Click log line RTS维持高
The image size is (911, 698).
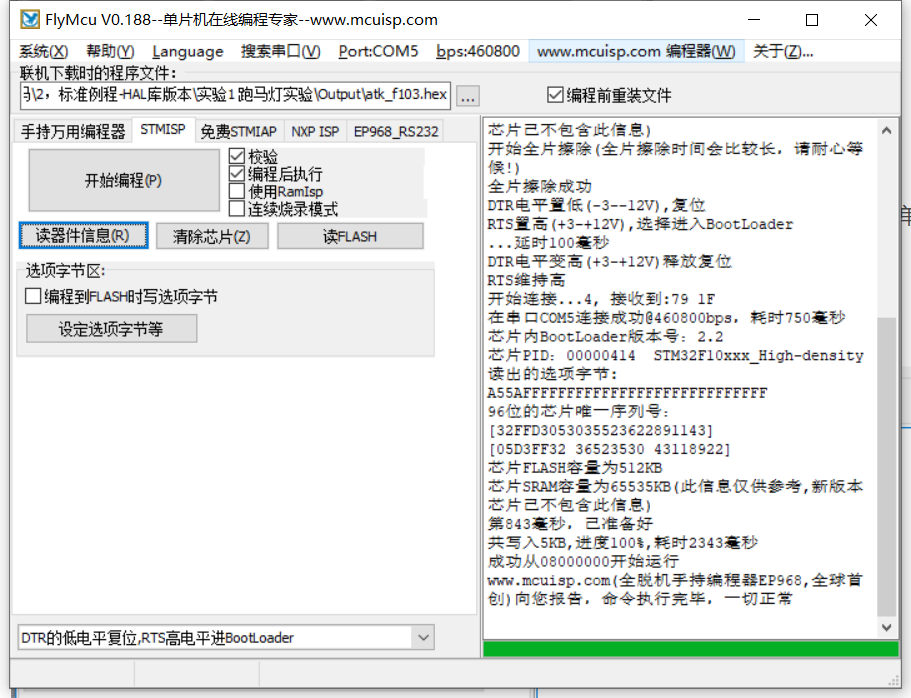(x=526, y=280)
